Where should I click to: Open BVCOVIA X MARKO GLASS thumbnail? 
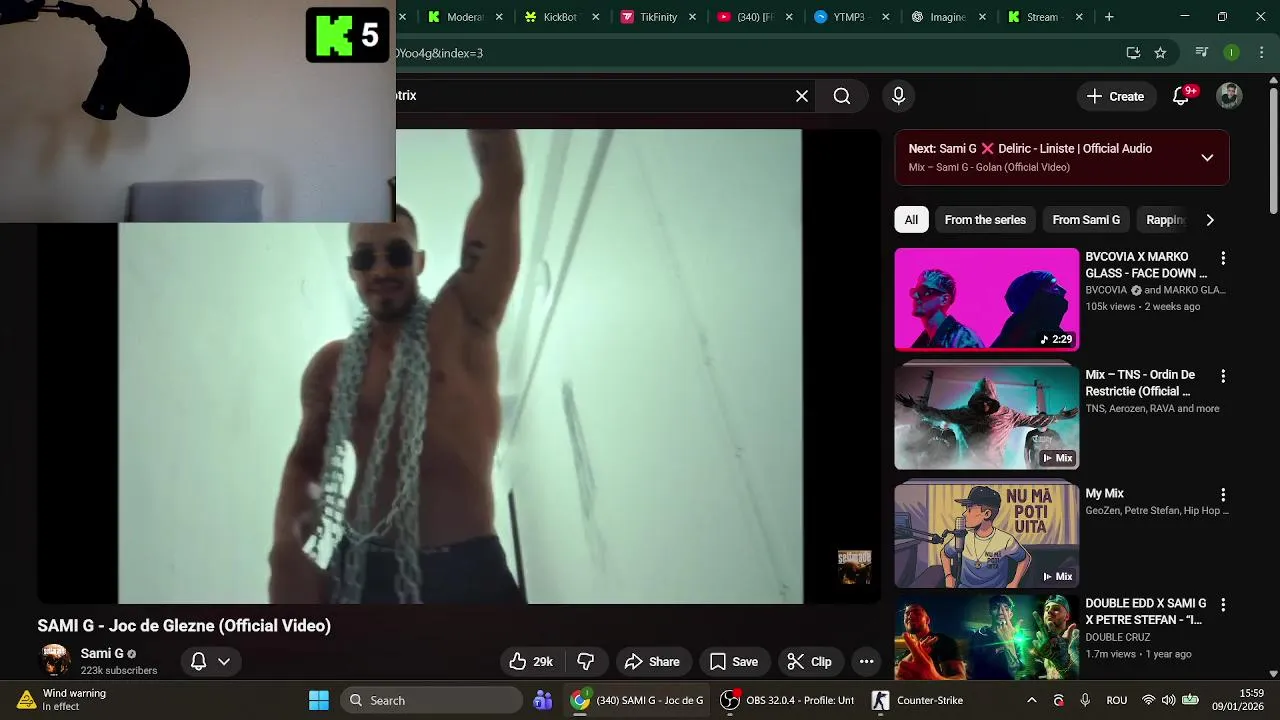coord(987,299)
